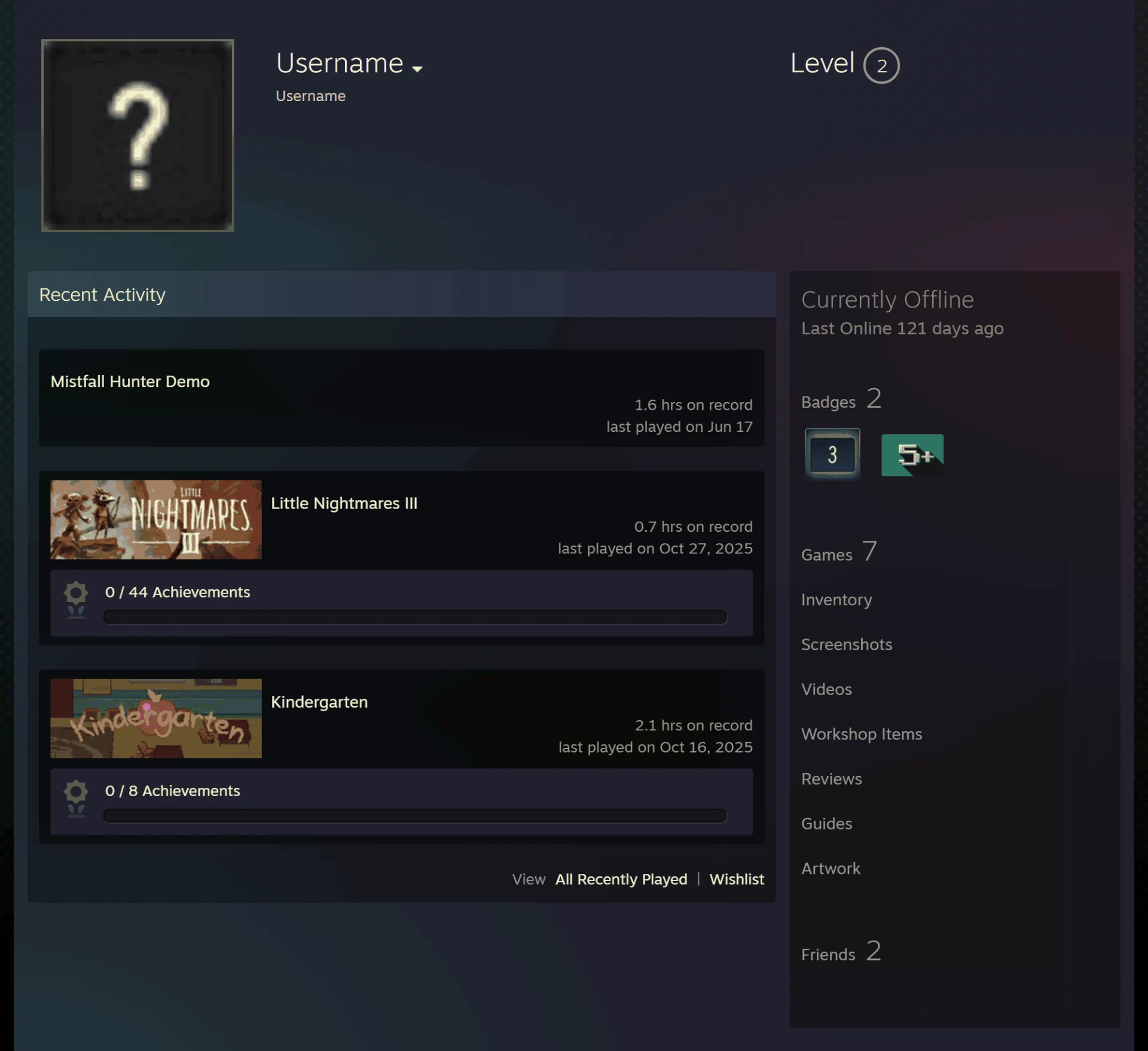Click '1.6 hrs on record' text
The image size is (1148, 1051).
point(694,405)
